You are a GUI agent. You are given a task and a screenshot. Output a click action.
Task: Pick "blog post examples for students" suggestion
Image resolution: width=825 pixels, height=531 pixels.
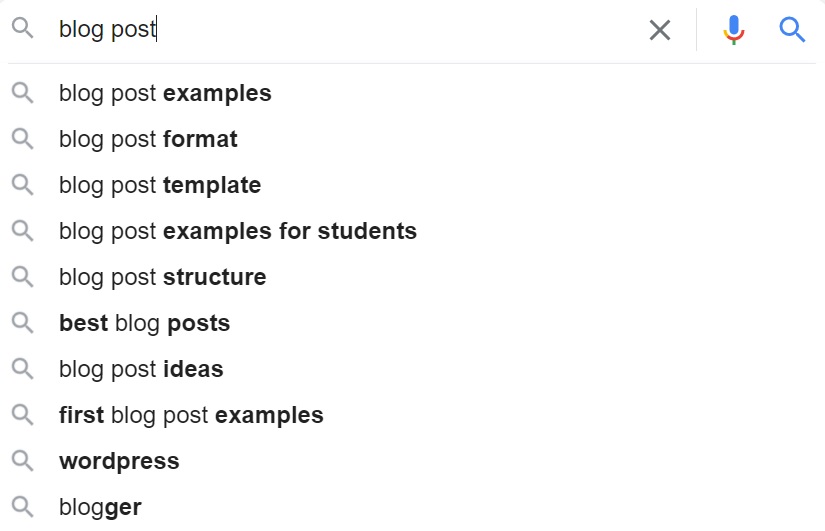tap(238, 231)
